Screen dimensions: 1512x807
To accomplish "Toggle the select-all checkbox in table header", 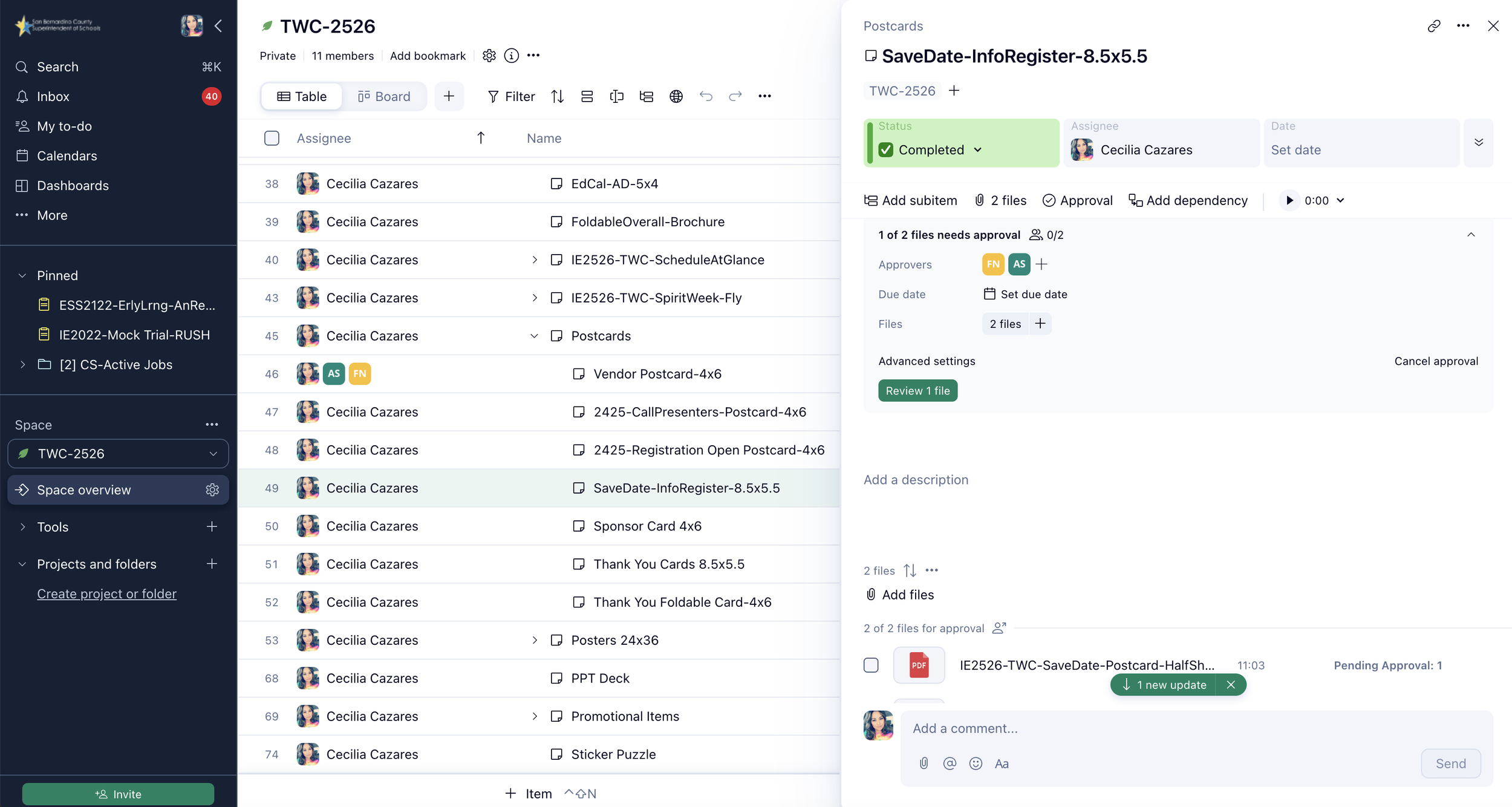I will 272,138.
